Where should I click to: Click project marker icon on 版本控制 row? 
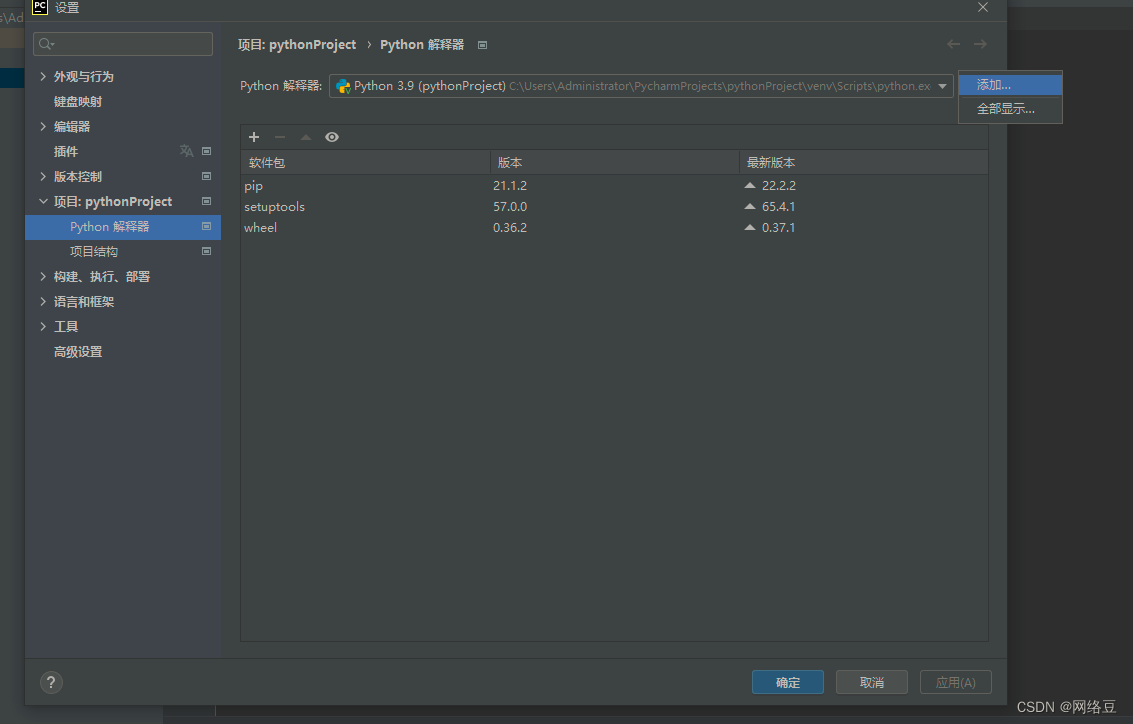pos(207,176)
